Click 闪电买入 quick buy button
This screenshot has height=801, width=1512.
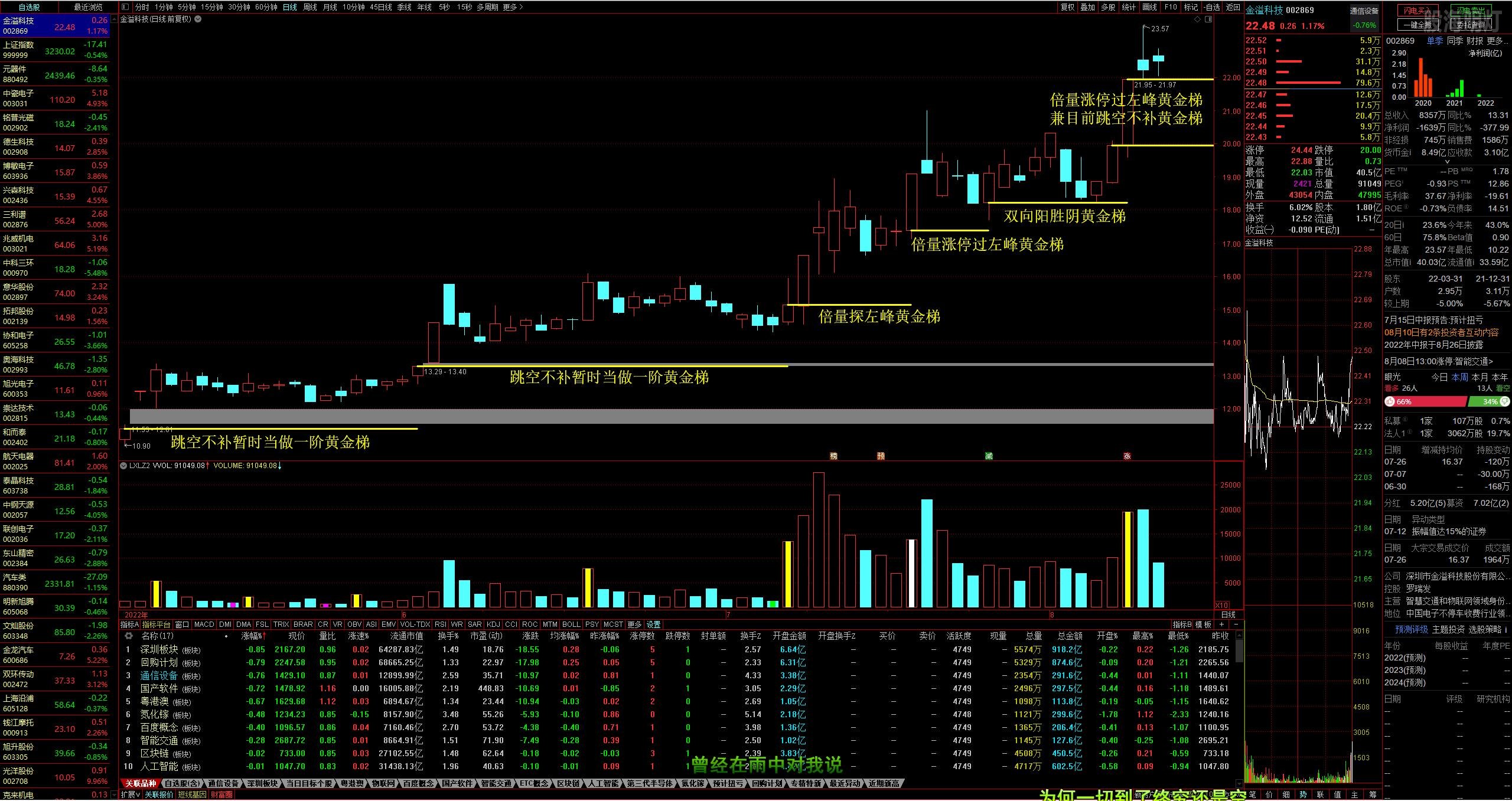(x=1417, y=11)
